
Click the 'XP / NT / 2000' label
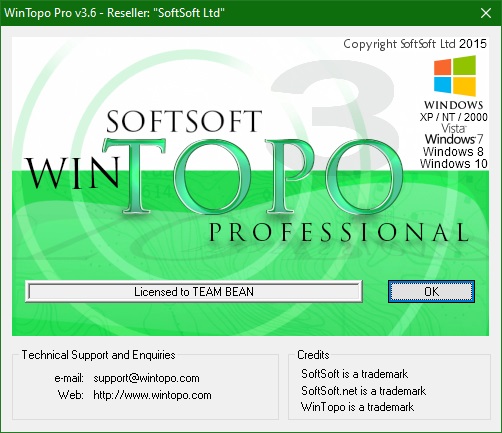454,117
